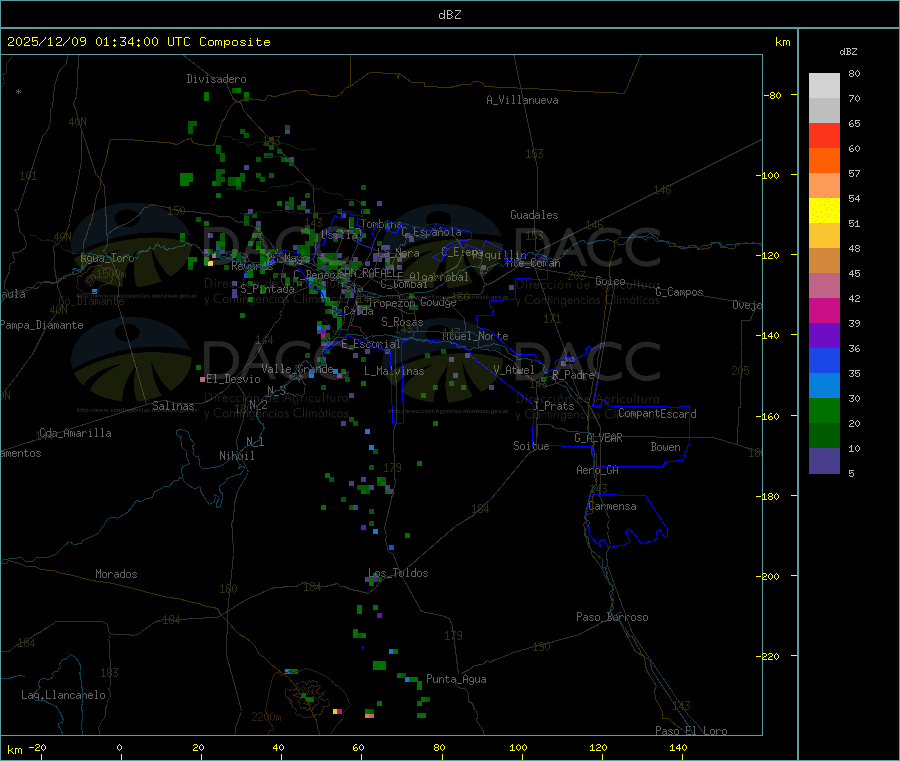This screenshot has height=761, width=900.
Task: Click the km unit label at top right
Action: click(x=782, y=42)
